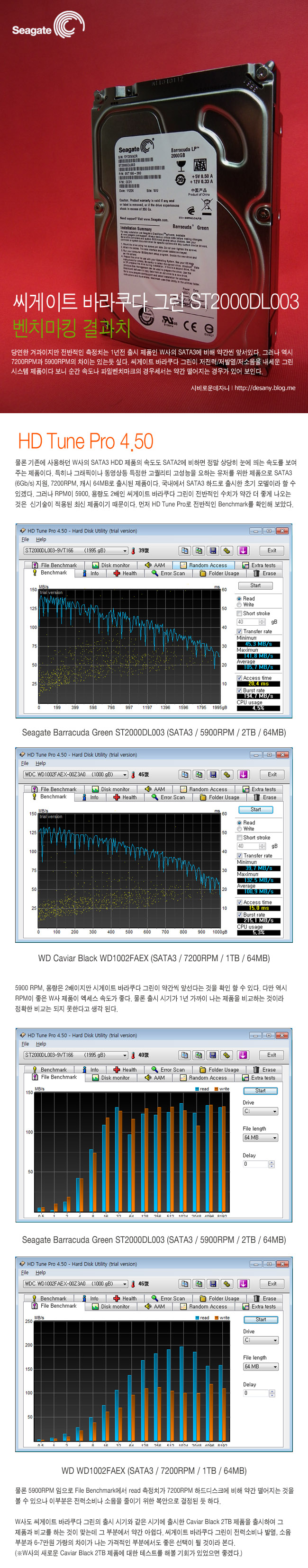Click purple down-arrow icon in Seagate Benchmark window
The image size is (308, 1568).
click(x=243, y=550)
